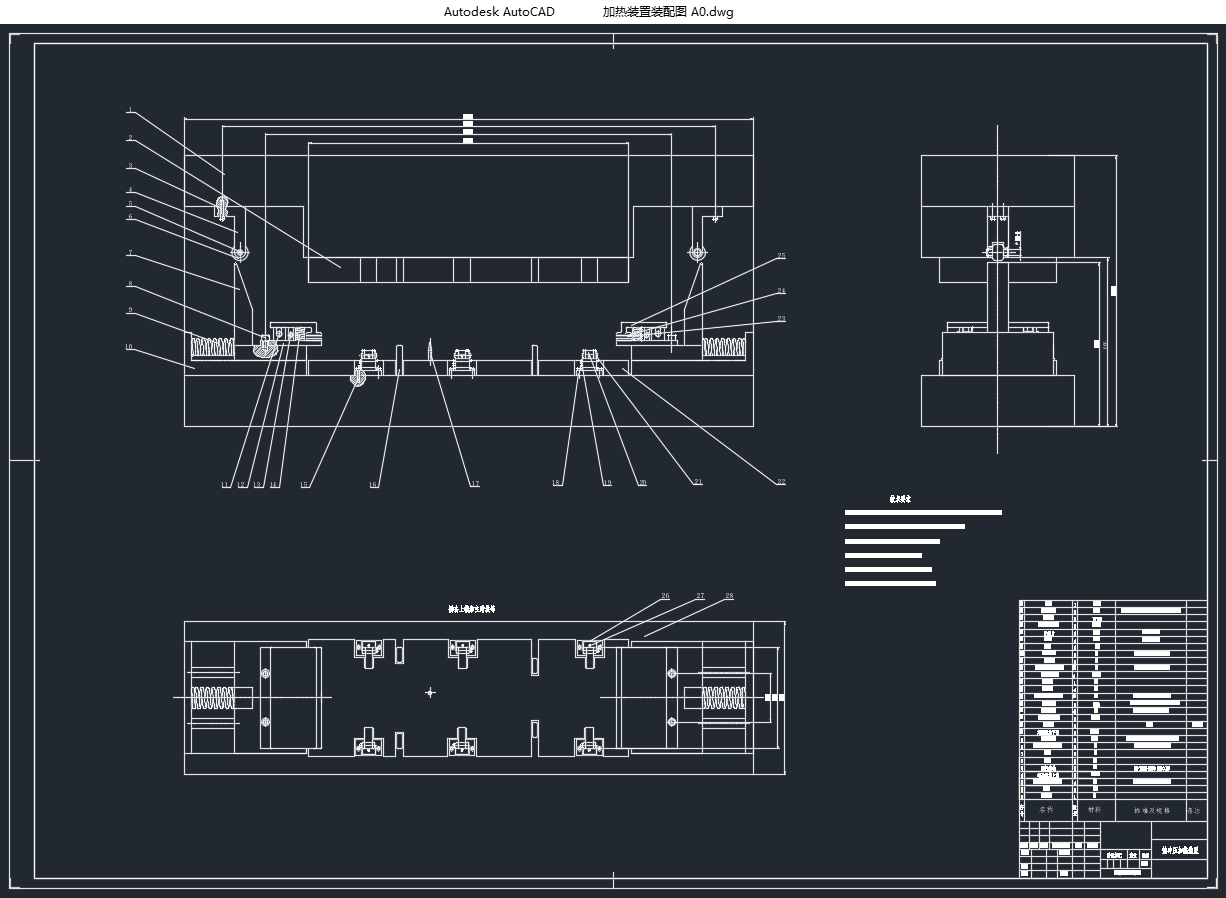Select the right coil spring in front view

coord(725,347)
